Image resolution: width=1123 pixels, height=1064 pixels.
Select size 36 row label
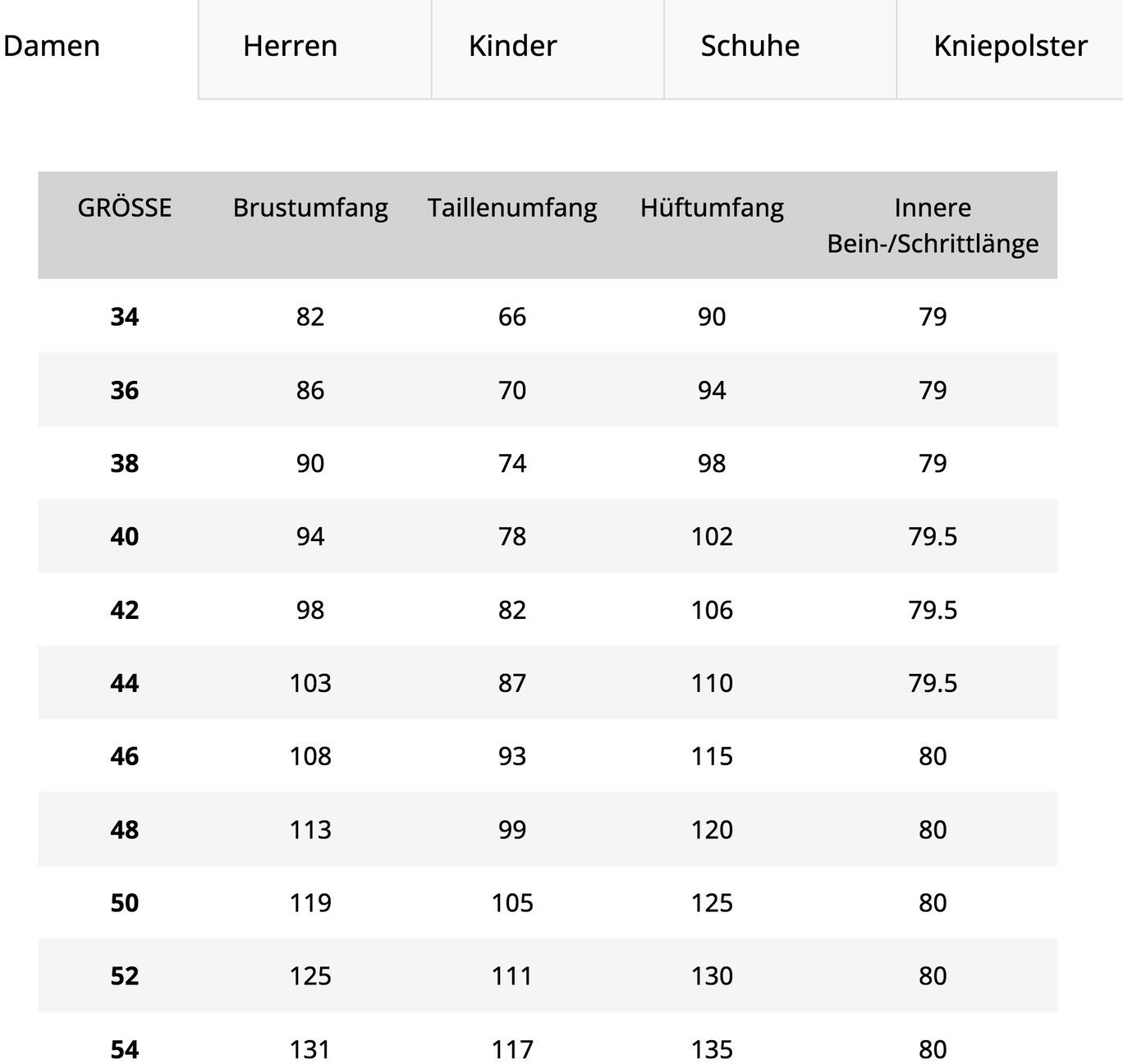125,390
